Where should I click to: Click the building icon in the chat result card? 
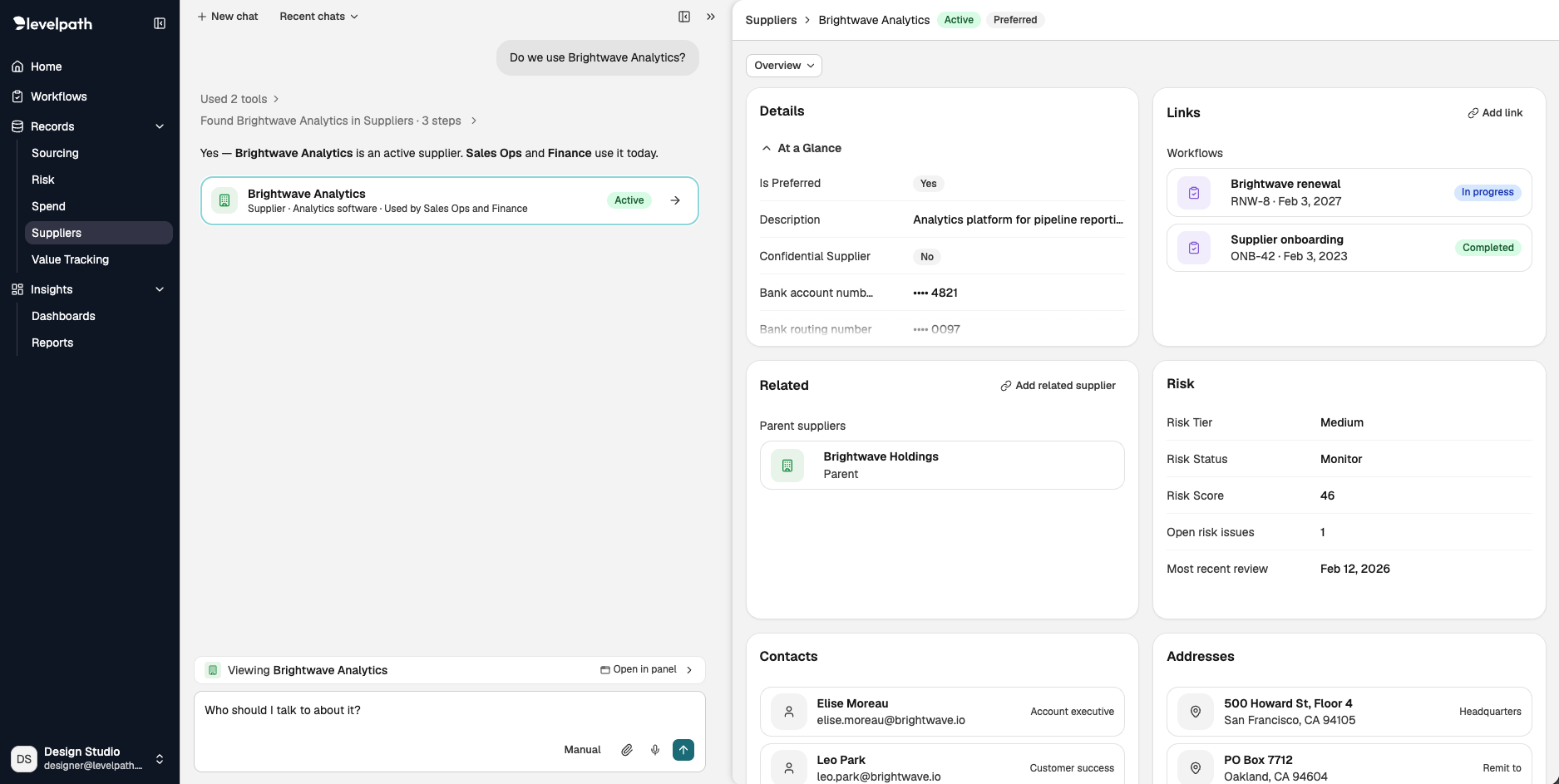pos(224,200)
